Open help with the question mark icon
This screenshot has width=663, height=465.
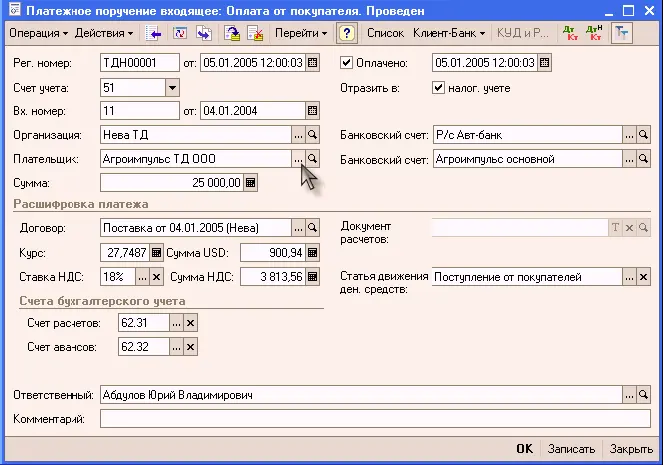(347, 33)
